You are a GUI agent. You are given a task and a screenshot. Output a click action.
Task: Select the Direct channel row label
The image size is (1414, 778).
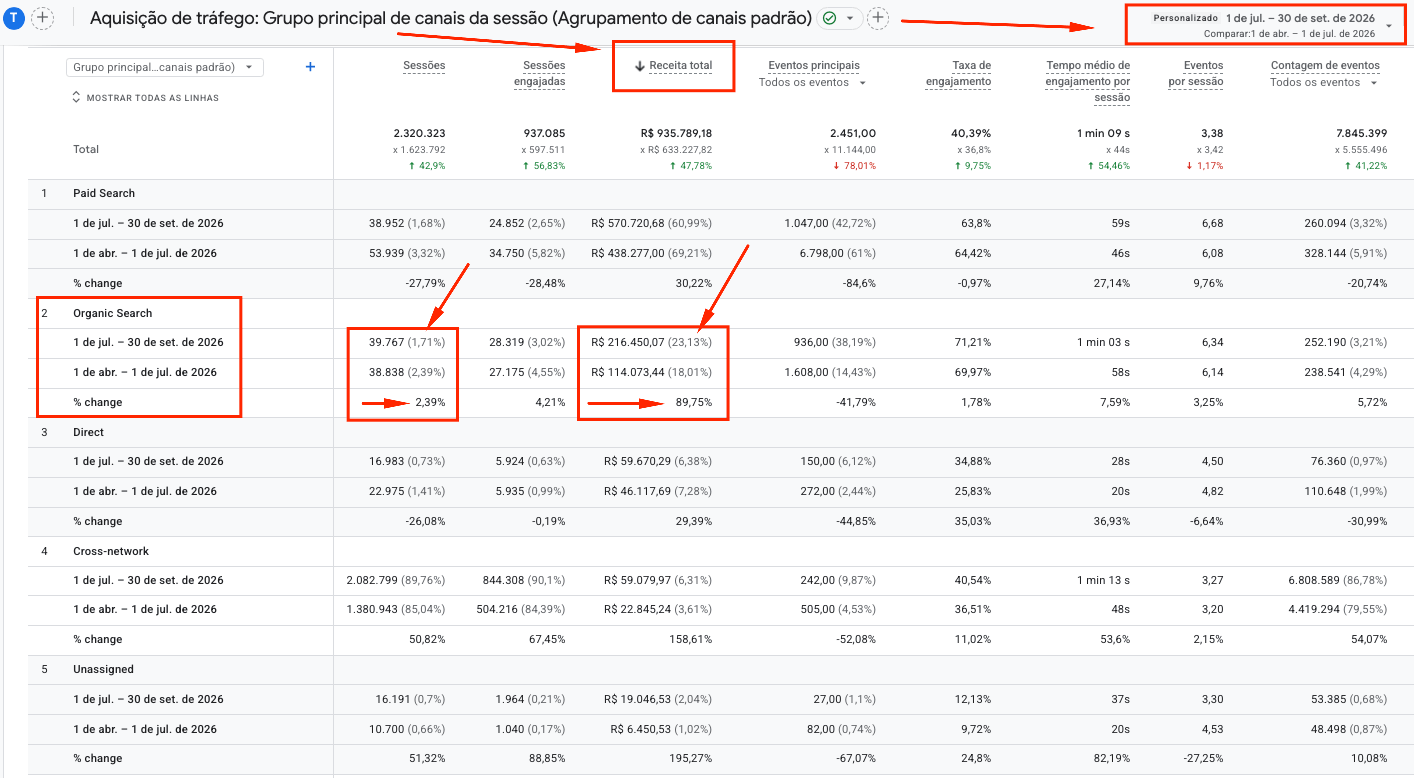[x=88, y=432]
